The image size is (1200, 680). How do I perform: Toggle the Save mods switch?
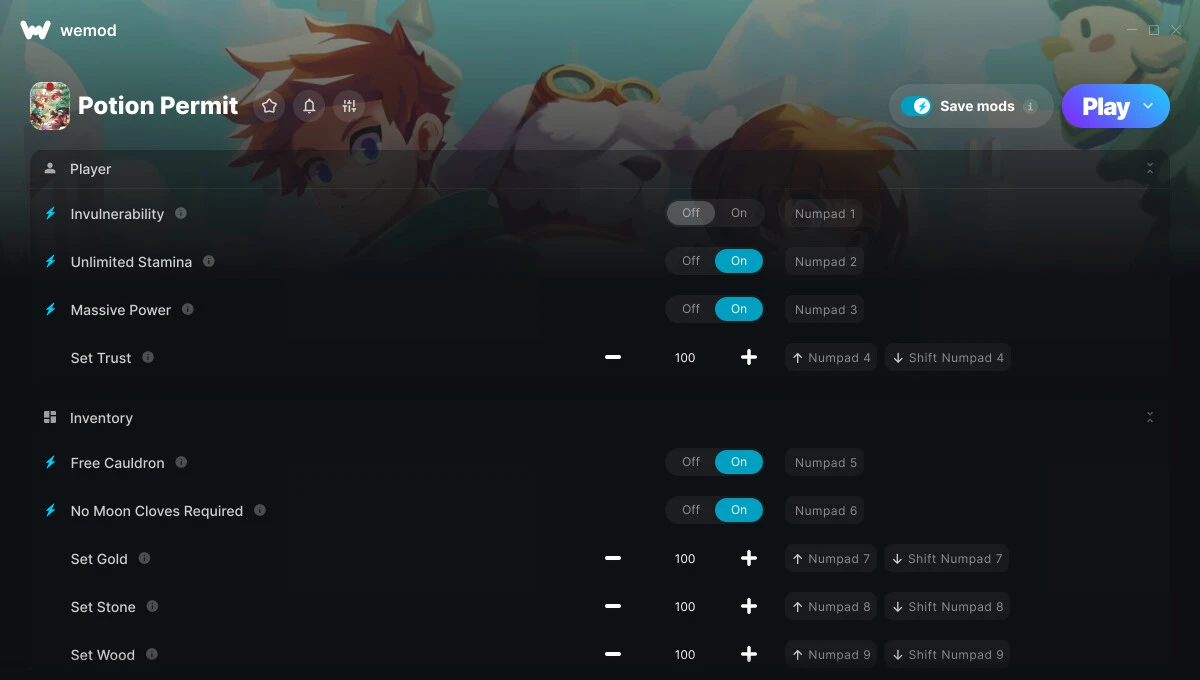(x=916, y=106)
